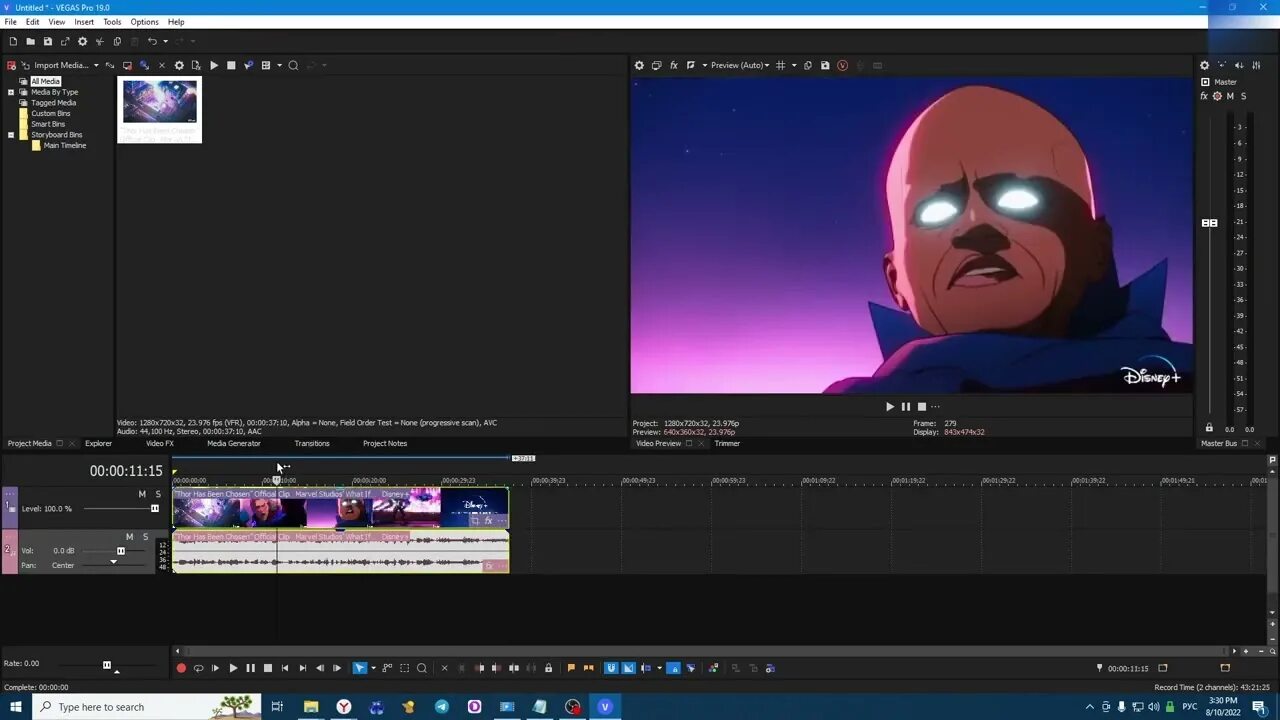Toggle Split Screen View in preview toolbar
1280x720 pixels.
(691, 65)
